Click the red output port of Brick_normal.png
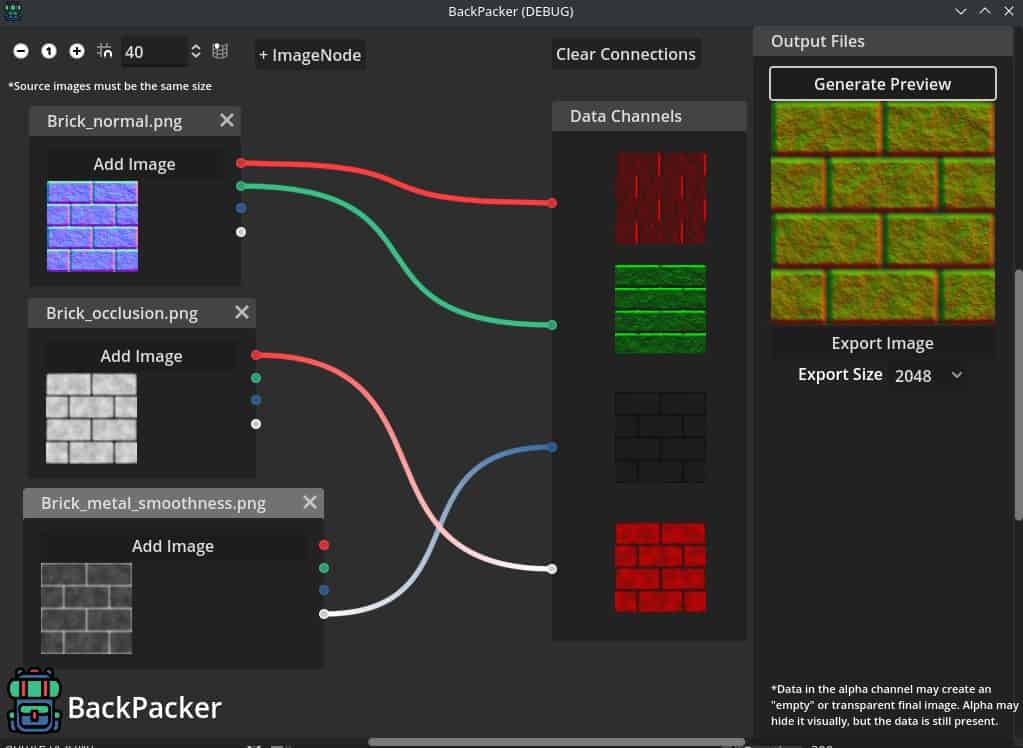The width and height of the screenshot is (1023, 748). pyautogui.click(x=241, y=163)
